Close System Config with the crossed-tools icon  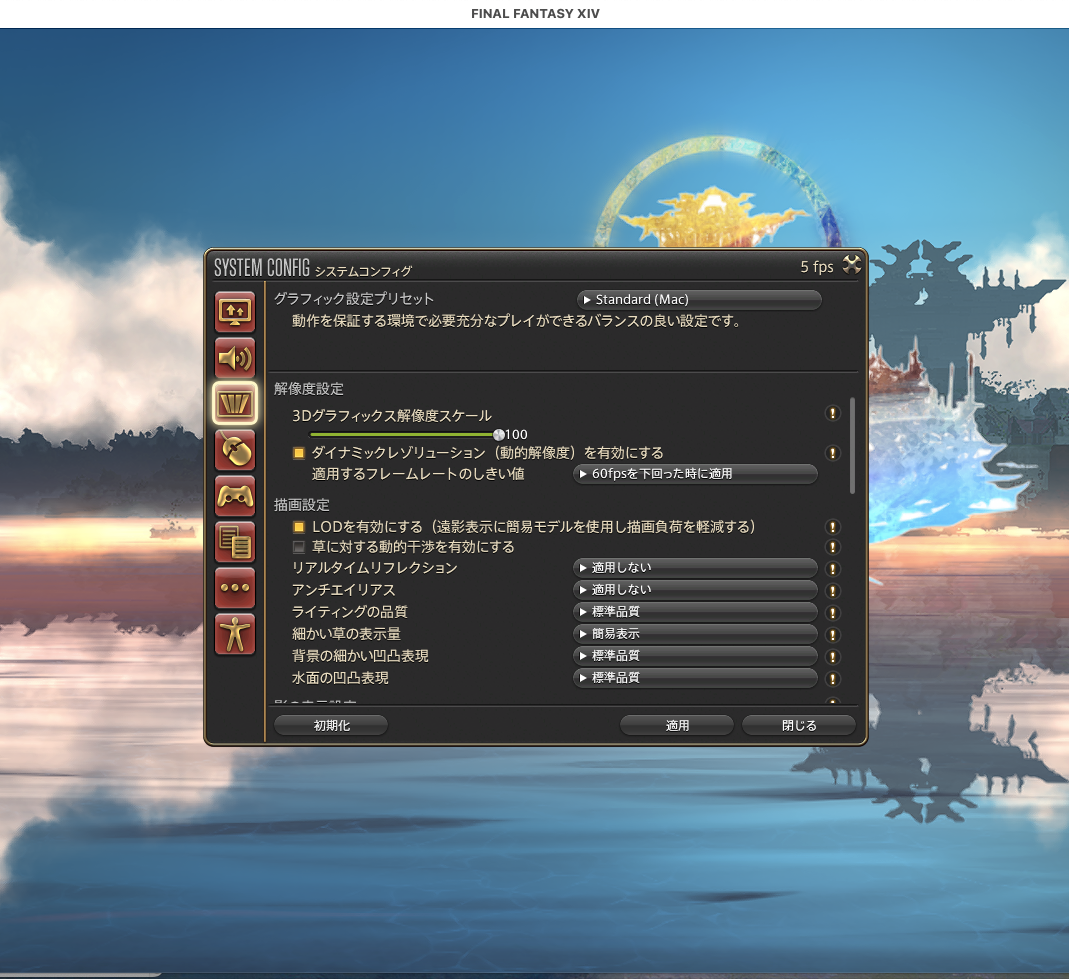click(852, 265)
